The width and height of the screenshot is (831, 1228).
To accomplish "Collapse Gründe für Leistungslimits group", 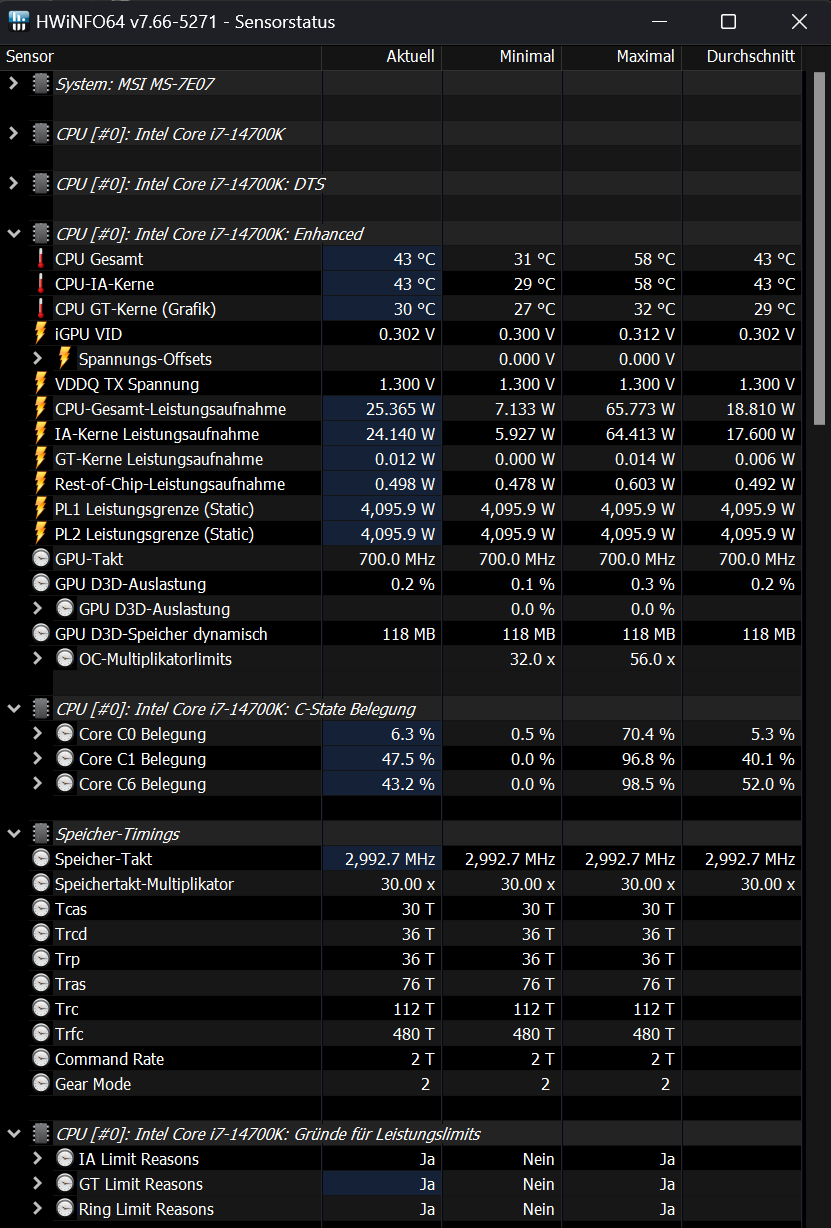I will 14,1134.
